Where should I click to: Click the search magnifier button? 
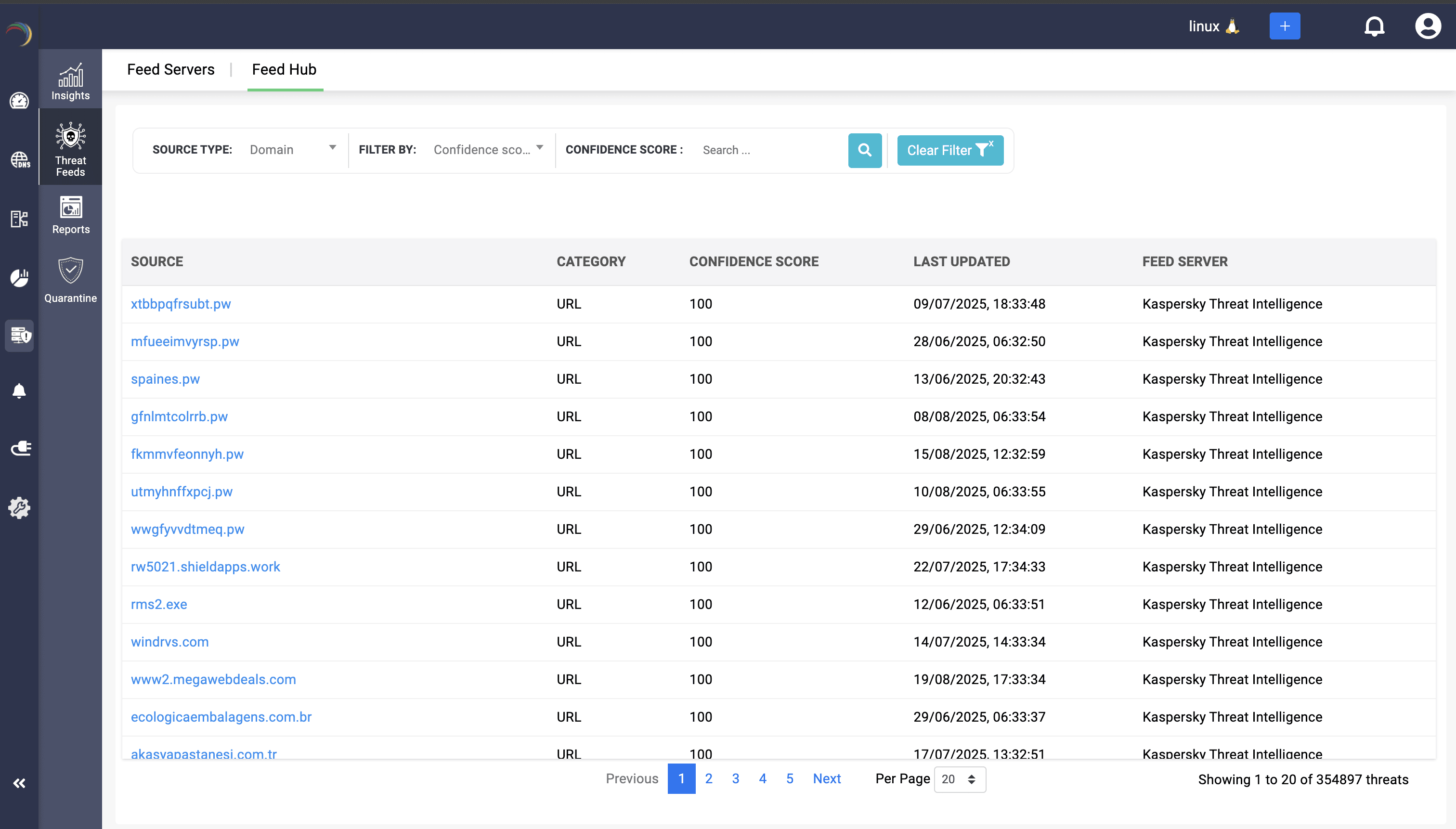pyautogui.click(x=864, y=150)
